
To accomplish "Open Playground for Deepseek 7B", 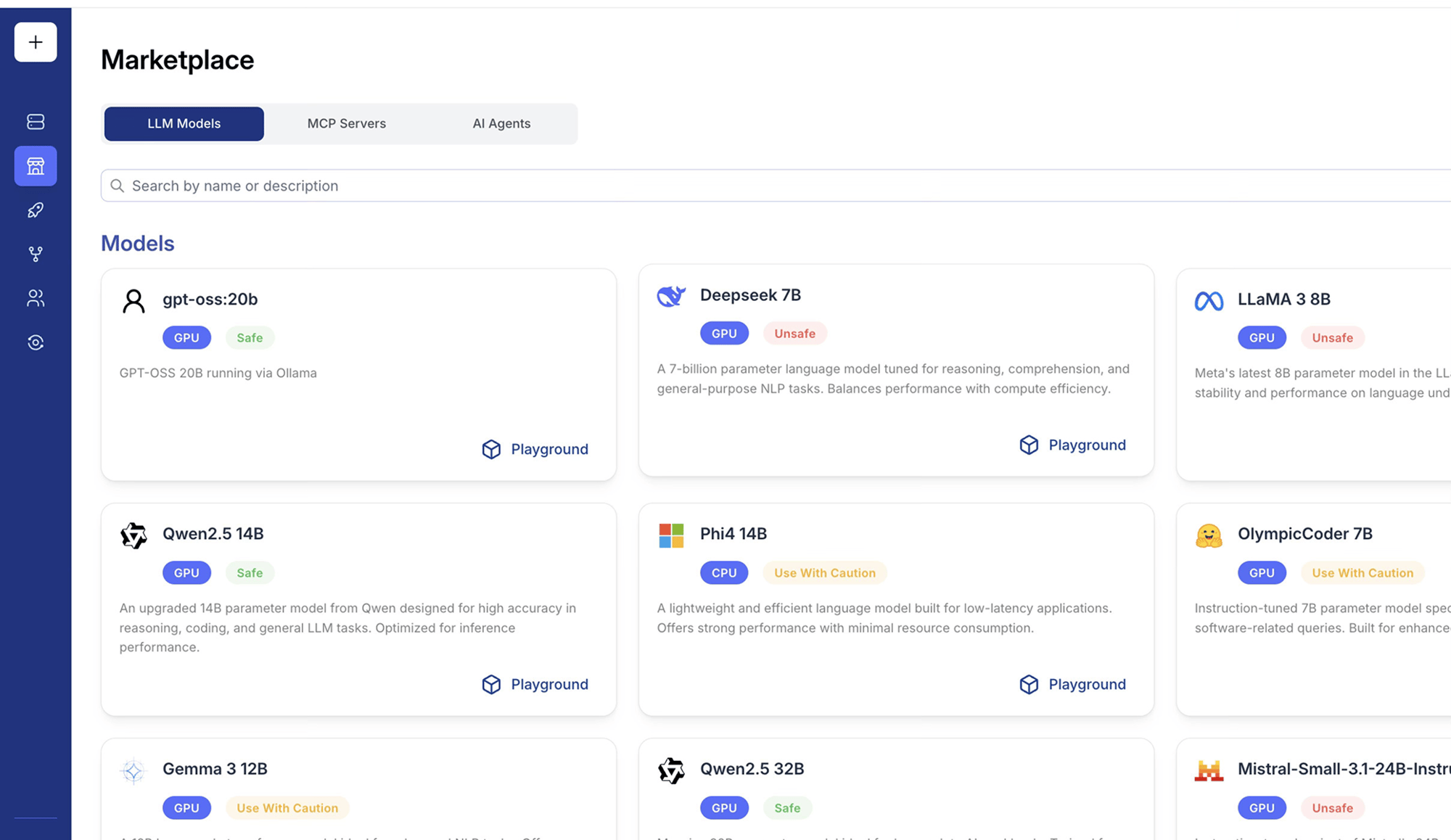I will (1073, 445).
